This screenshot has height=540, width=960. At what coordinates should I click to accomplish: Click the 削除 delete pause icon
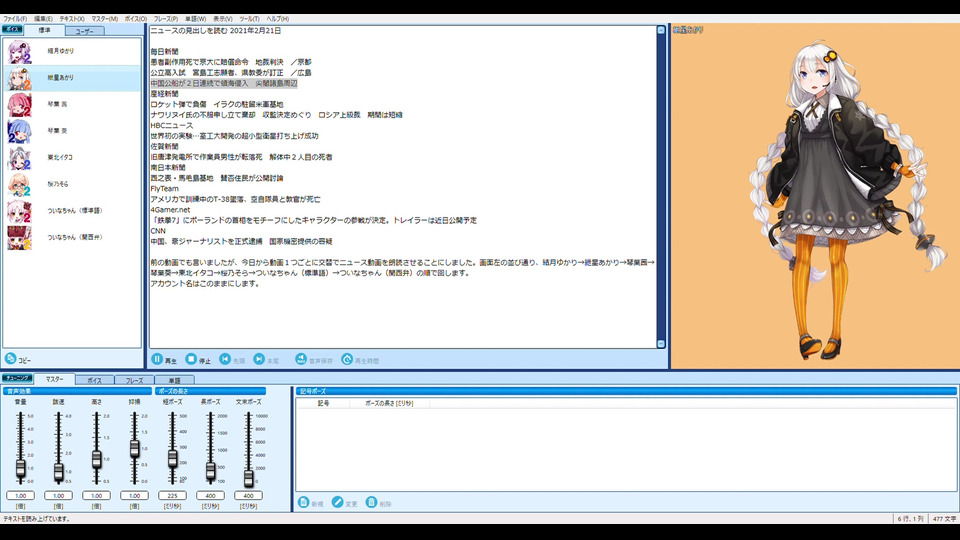click(x=372, y=503)
